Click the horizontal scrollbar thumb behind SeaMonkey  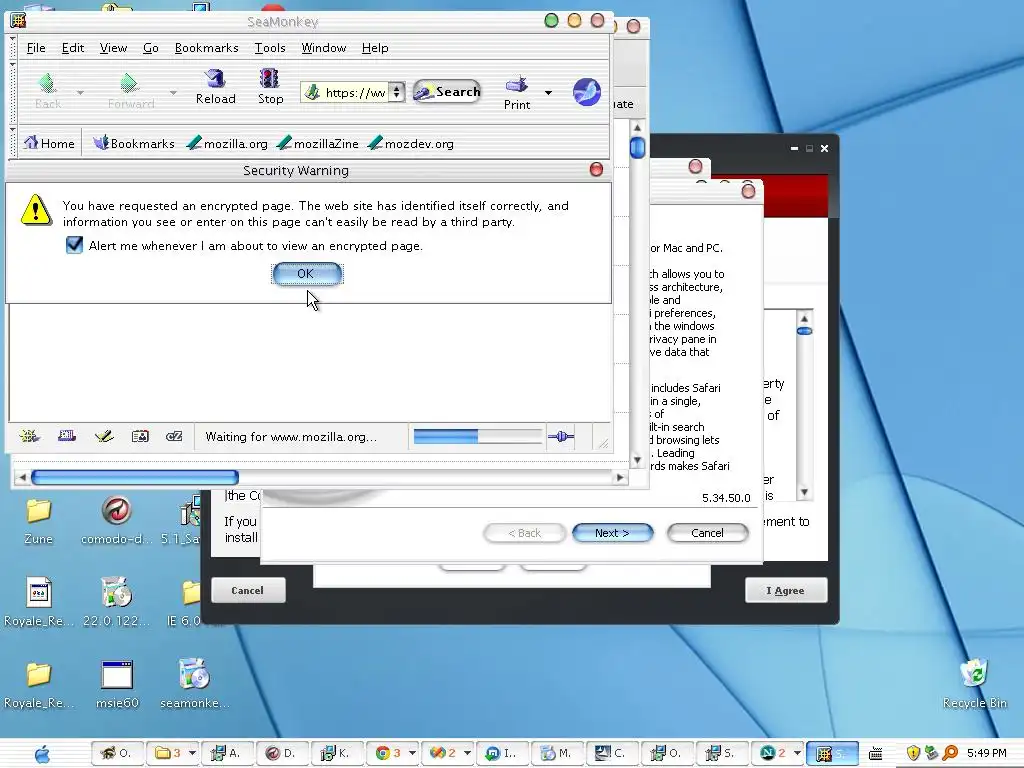pyautogui.click(x=135, y=477)
